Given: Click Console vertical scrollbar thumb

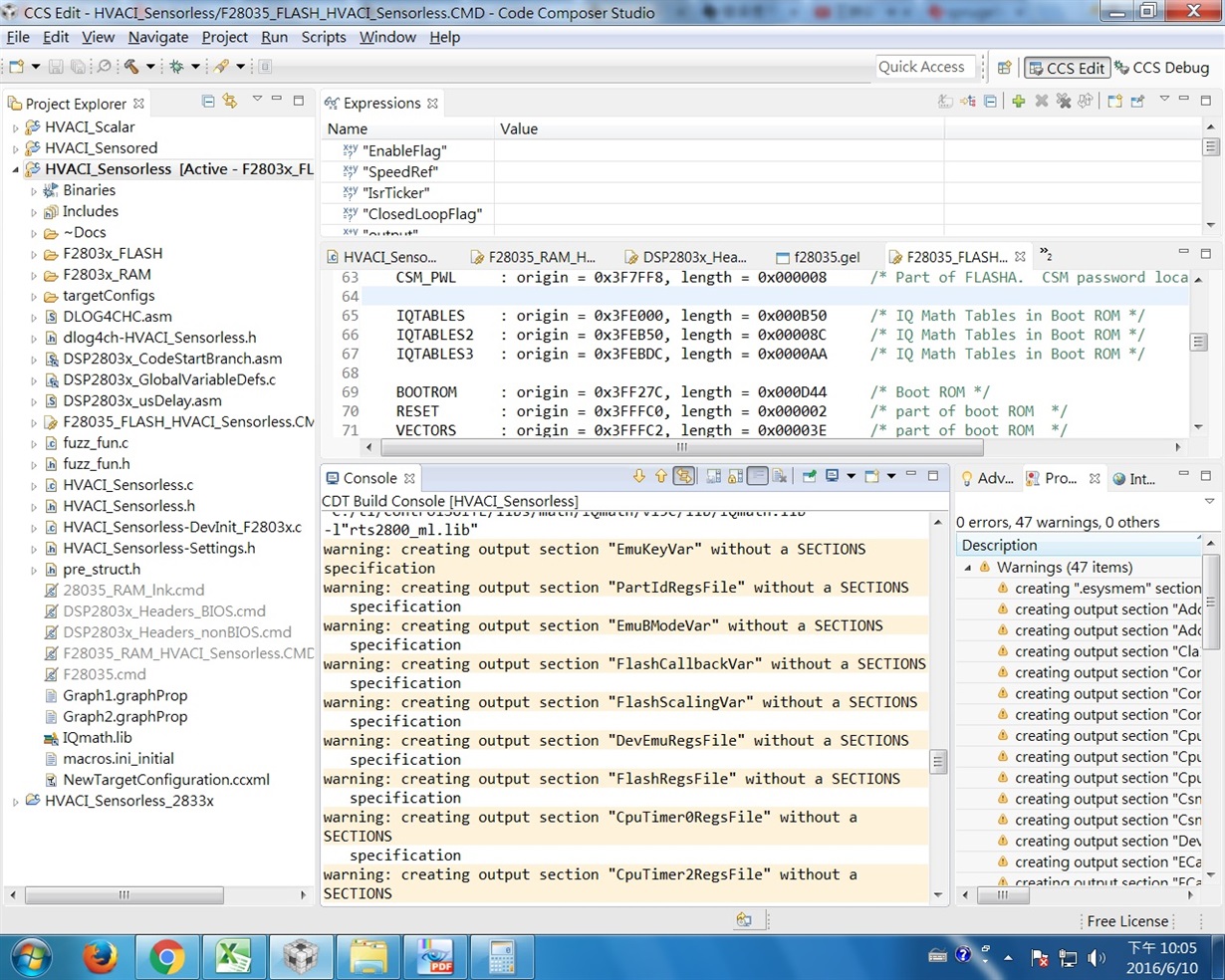Looking at the screenshot, I should pos(937,762).
